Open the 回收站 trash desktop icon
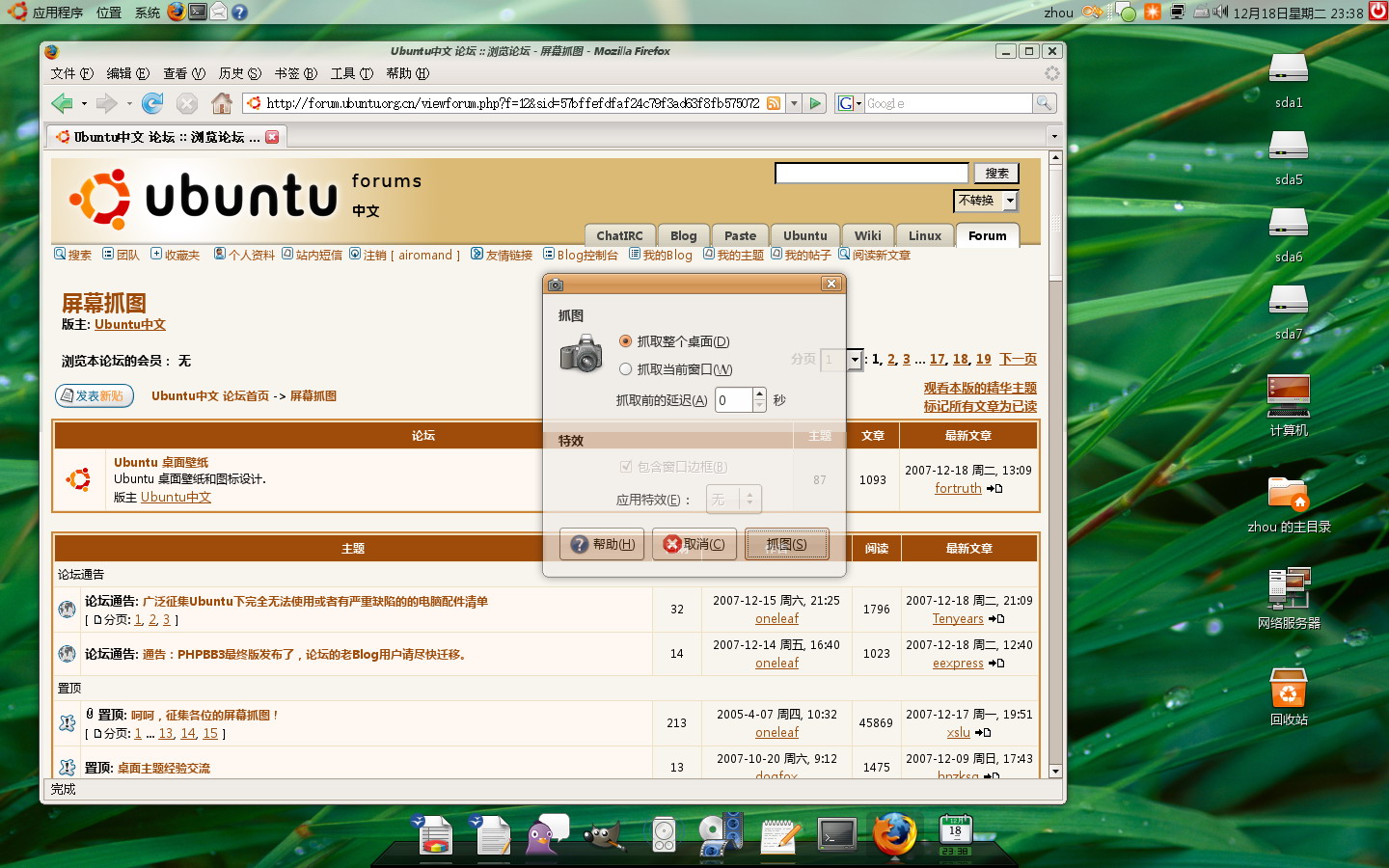This screenshot has width=1389, height=868. 1289,687
